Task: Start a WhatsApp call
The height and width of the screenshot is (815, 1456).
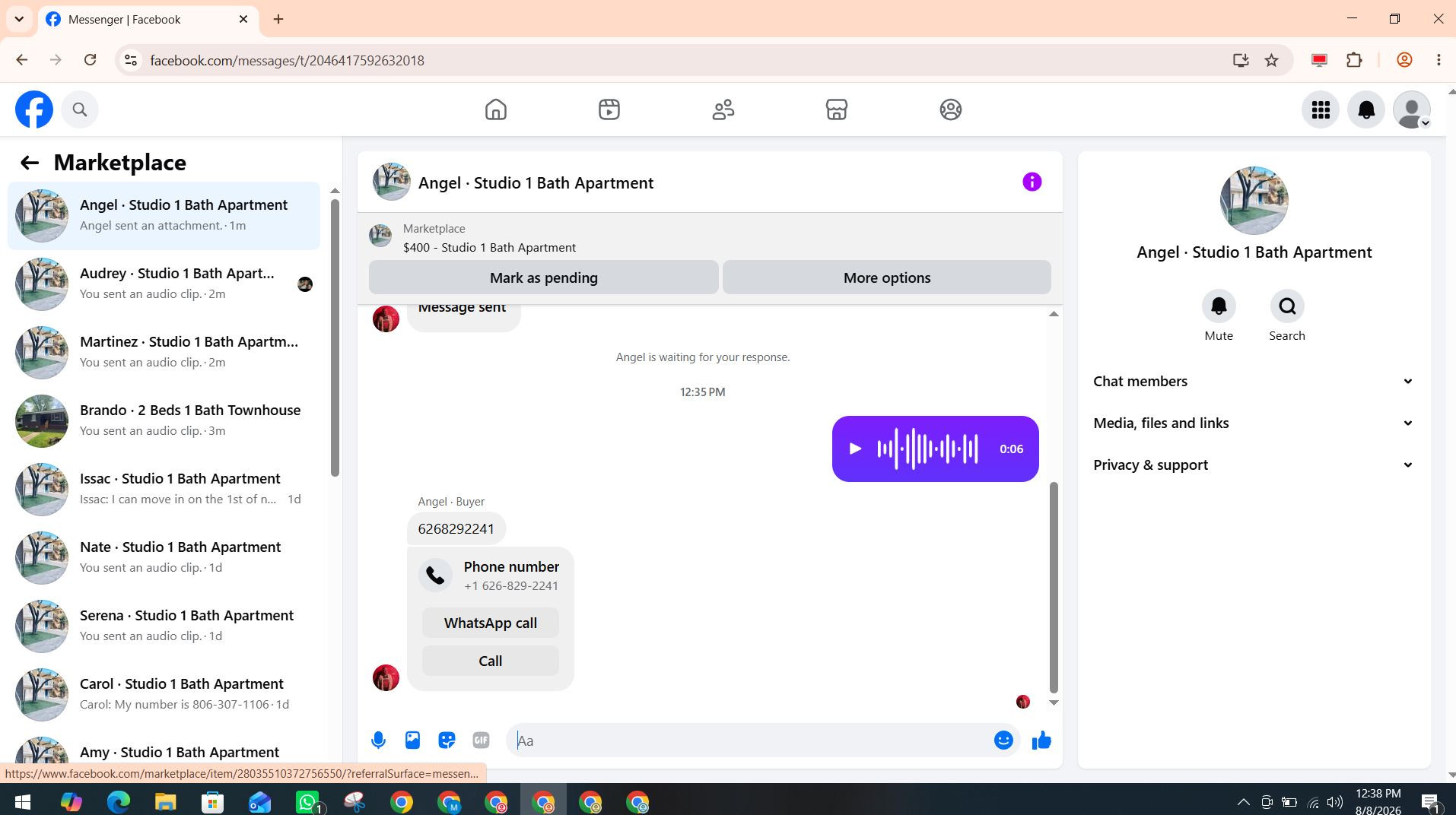Action: click(491, 623)
